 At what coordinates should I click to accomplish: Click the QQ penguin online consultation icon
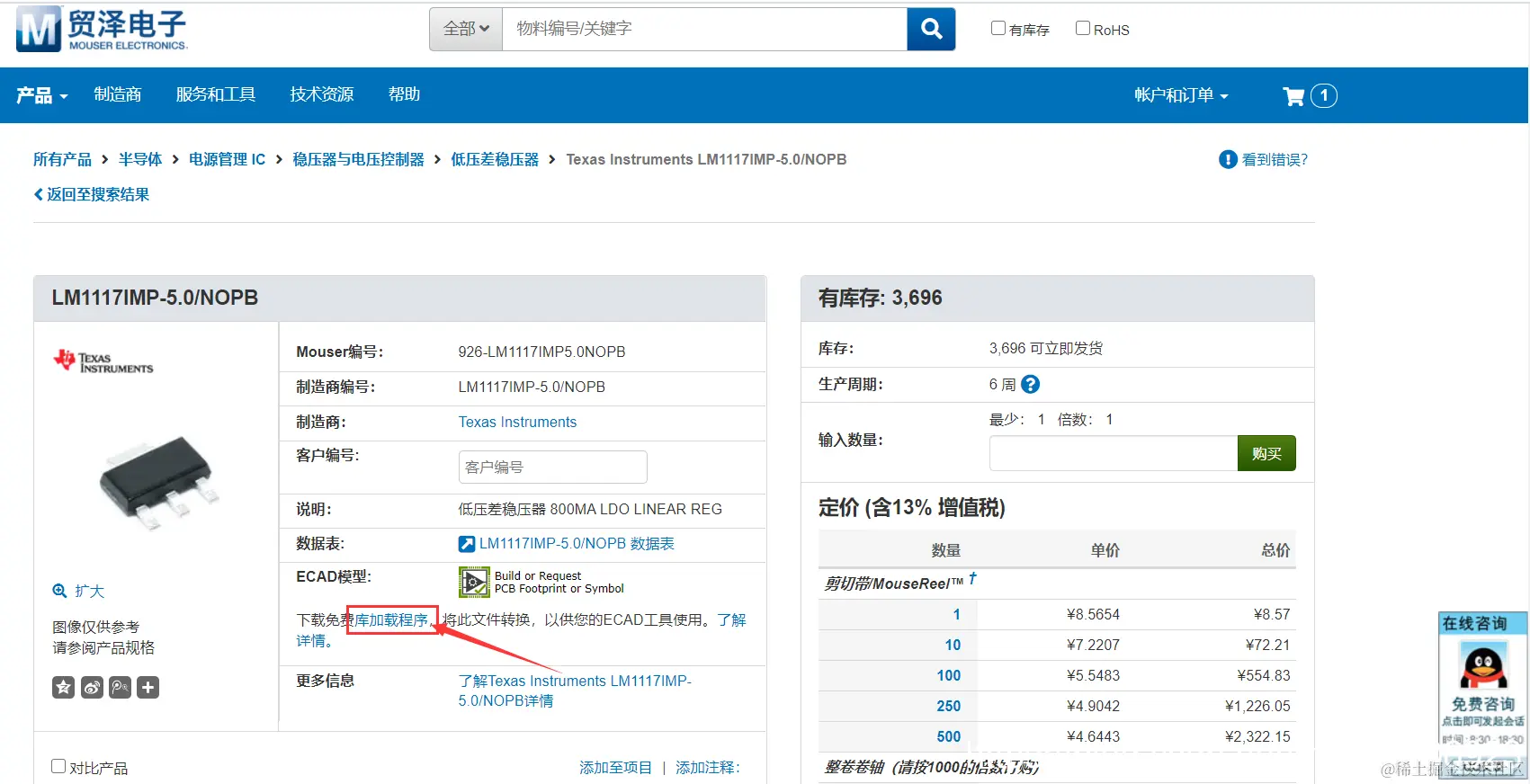point(1482,666)
